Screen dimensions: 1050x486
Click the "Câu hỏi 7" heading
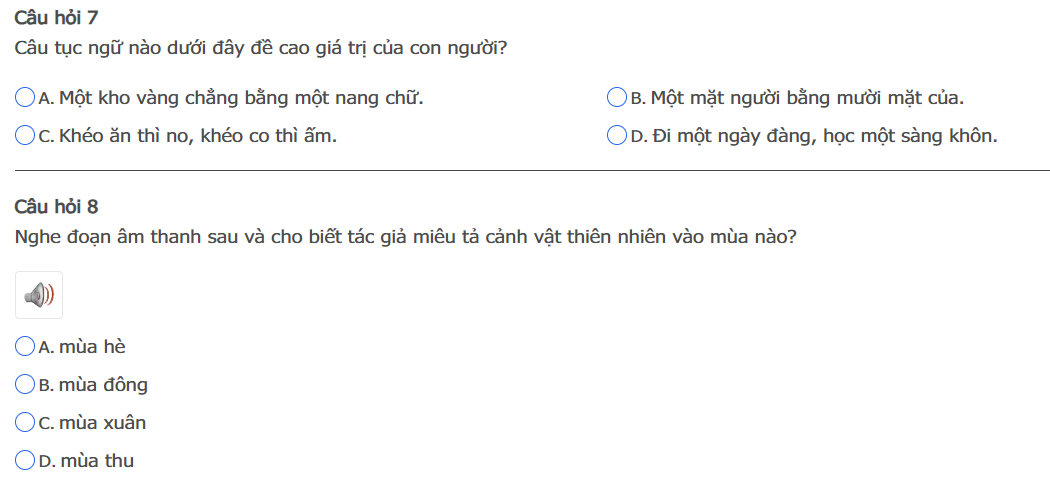tap(57, 17)
